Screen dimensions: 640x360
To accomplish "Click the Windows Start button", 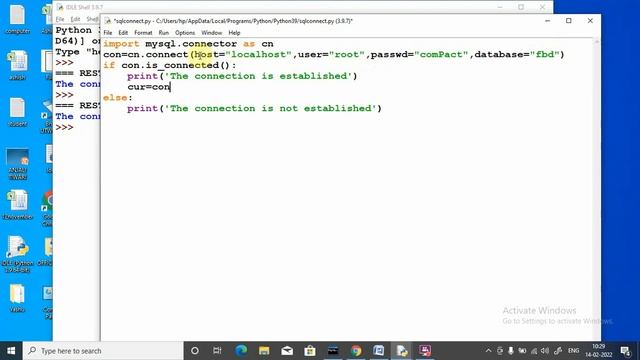I will pos(11,351).
